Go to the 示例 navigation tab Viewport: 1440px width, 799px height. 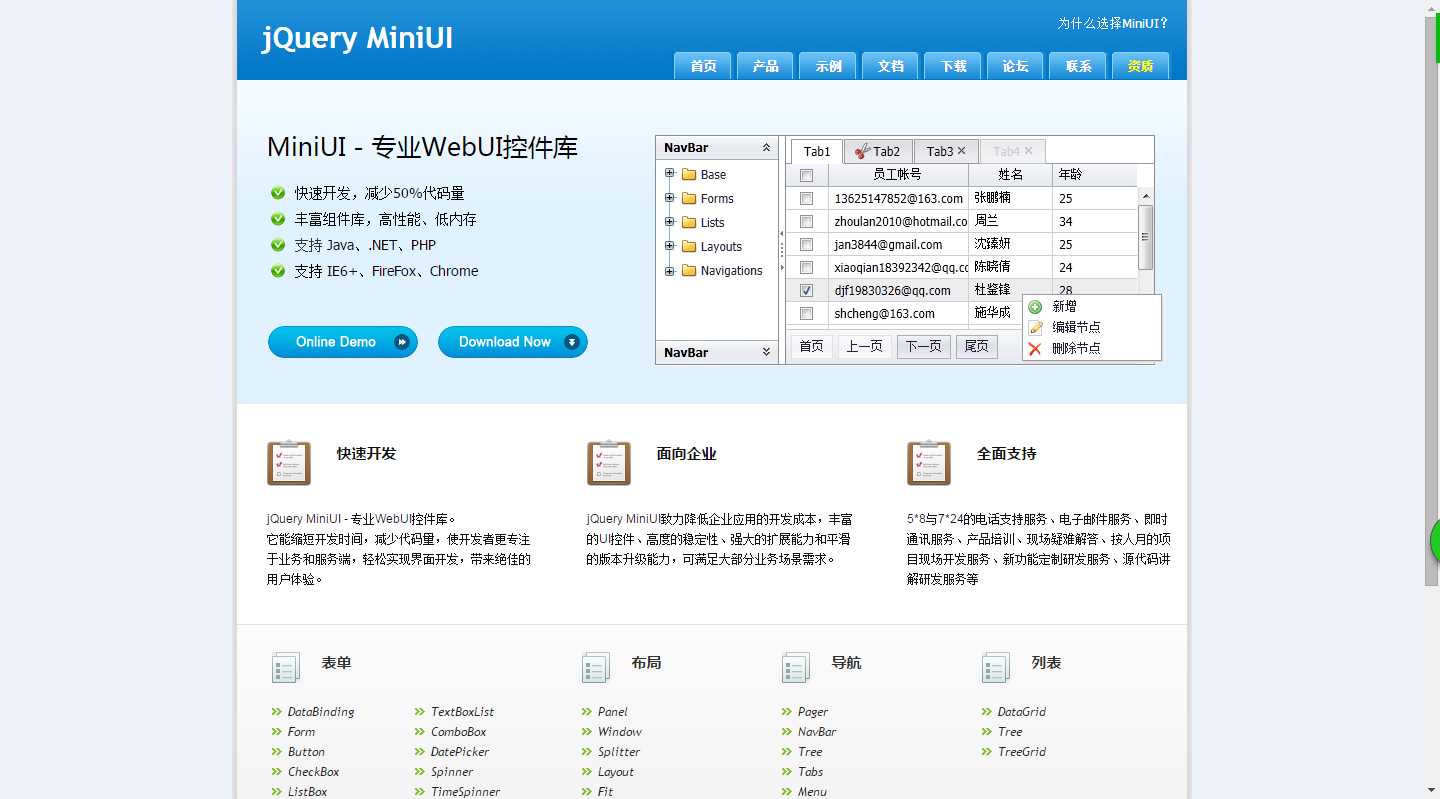828,65
